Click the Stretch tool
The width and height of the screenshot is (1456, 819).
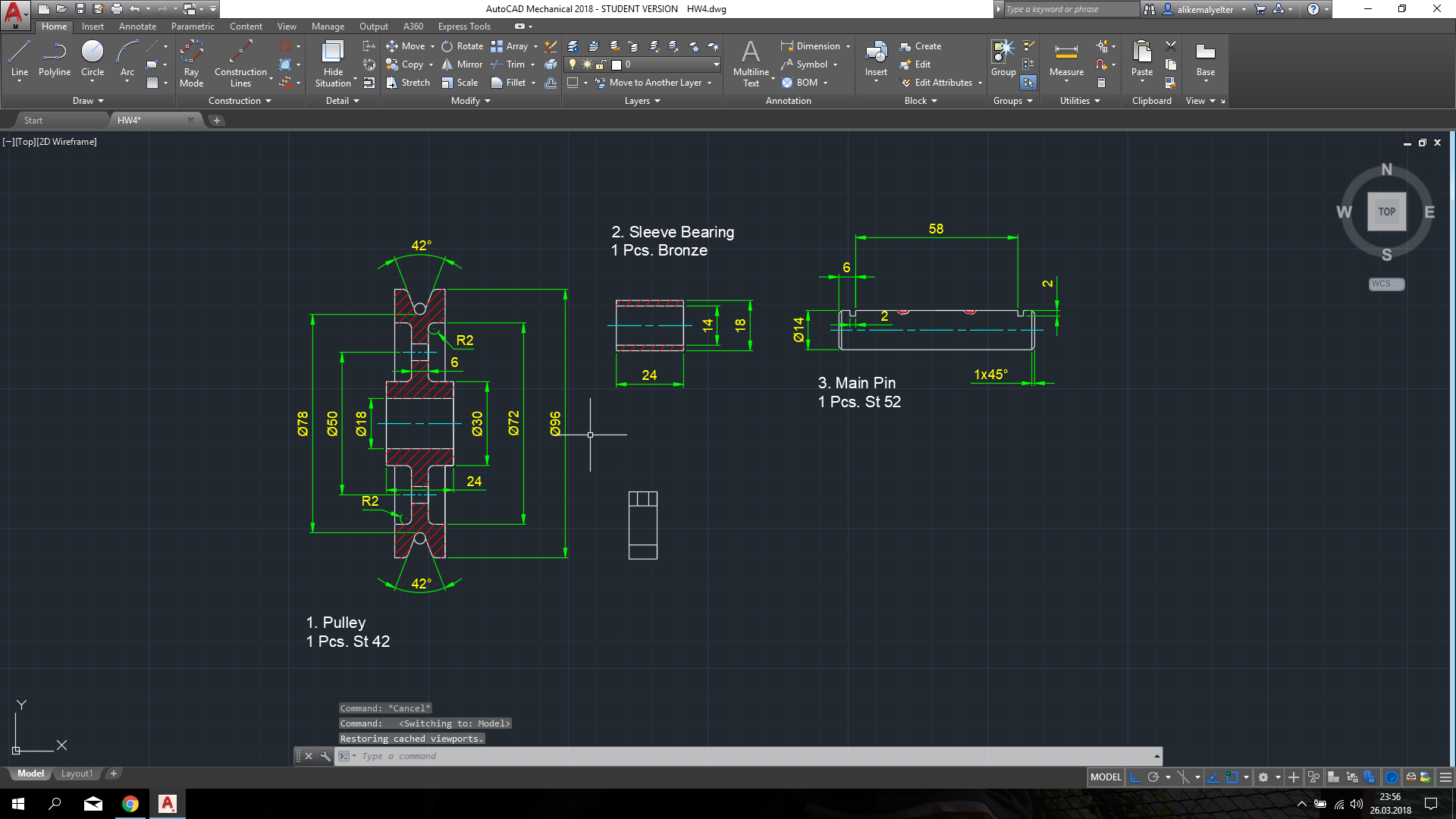[407, 83]
